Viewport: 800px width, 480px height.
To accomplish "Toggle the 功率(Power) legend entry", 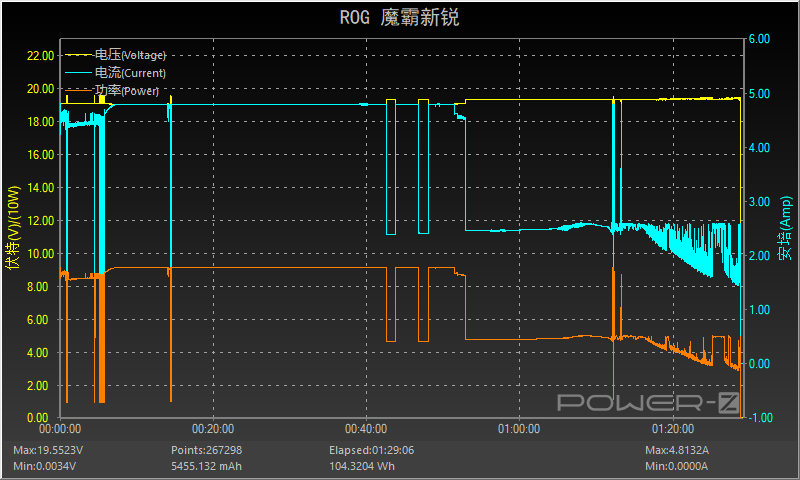I will click(x=126, y=91).
